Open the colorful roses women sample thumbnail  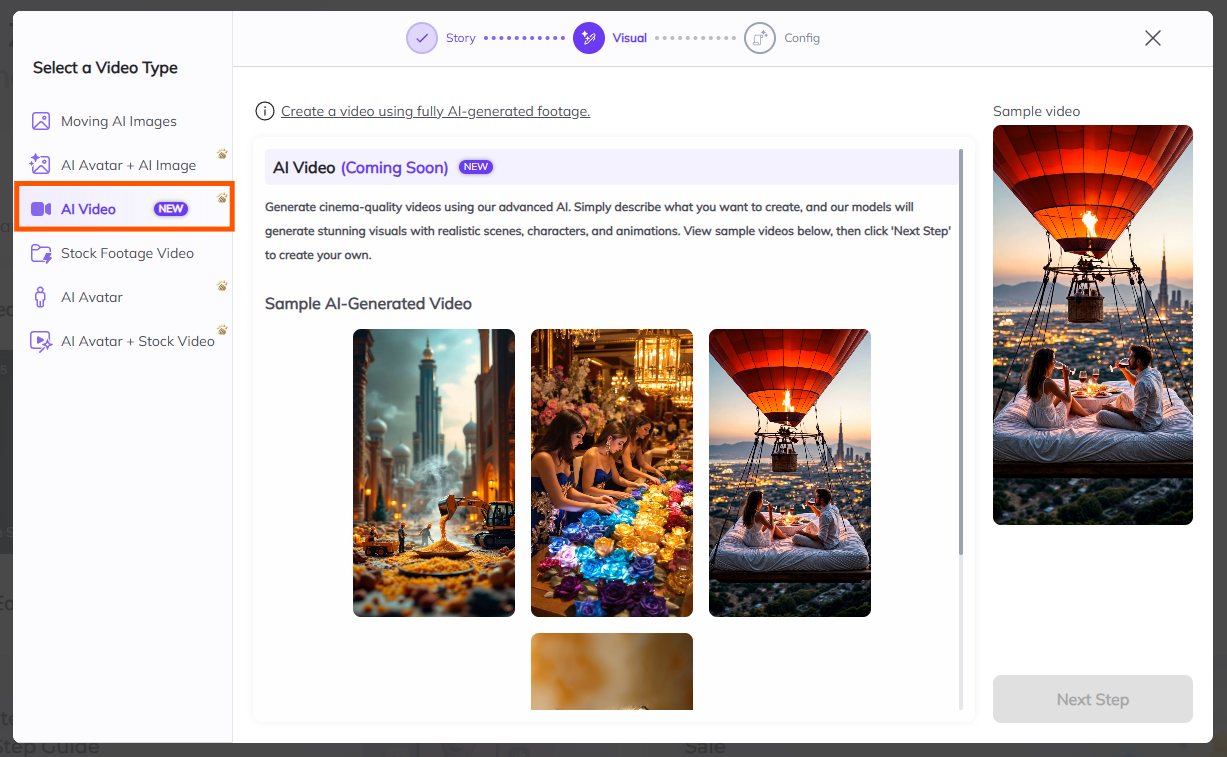pos(612,473)
